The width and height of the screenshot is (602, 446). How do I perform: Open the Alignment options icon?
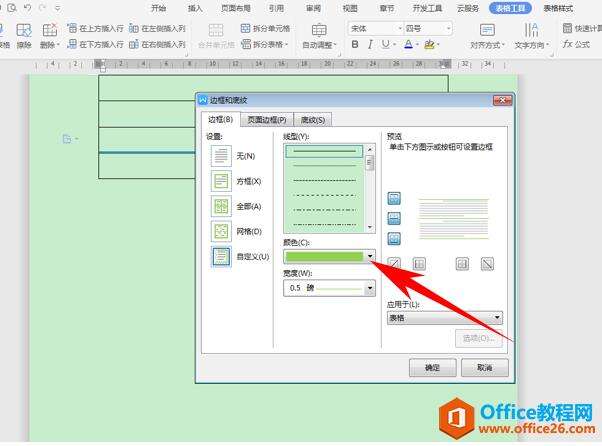coord(487,30)
